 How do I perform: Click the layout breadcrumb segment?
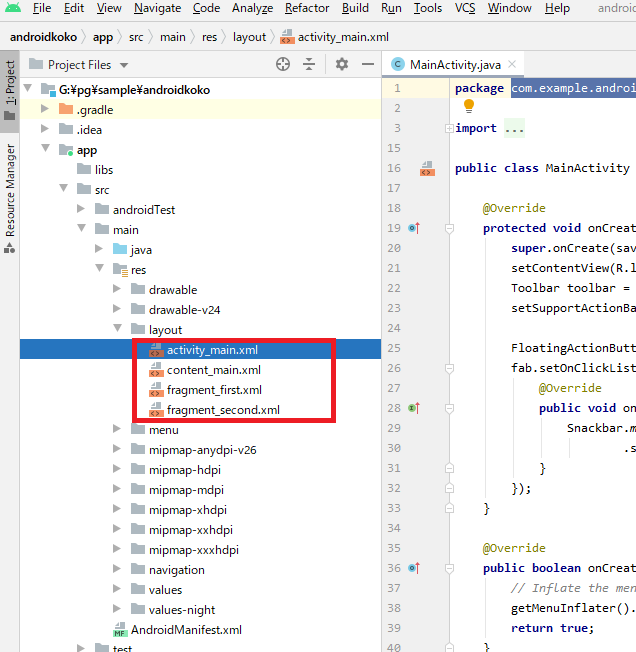pyautogui.click(x=249, y=37)
